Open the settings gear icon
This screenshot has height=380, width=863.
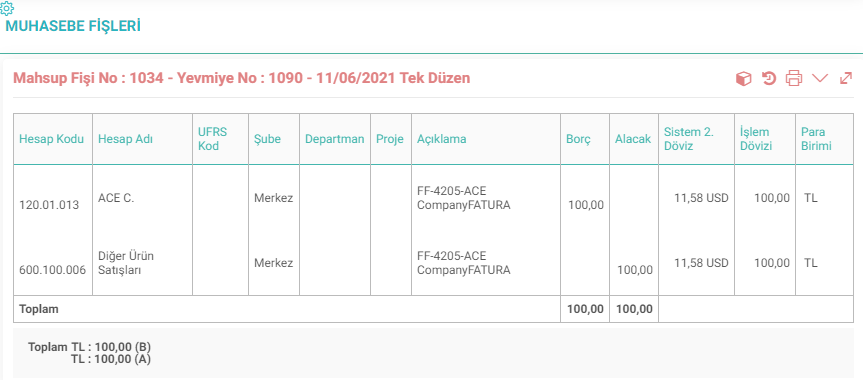8,8
